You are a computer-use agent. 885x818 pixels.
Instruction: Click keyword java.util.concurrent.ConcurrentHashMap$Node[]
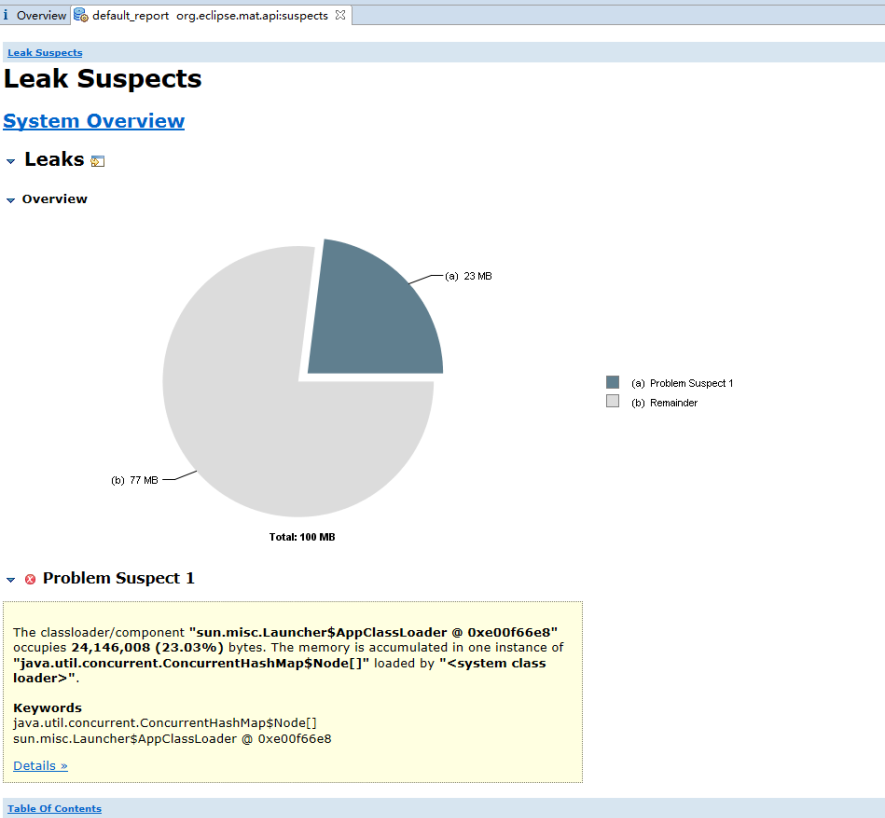[x=165, y=723]
